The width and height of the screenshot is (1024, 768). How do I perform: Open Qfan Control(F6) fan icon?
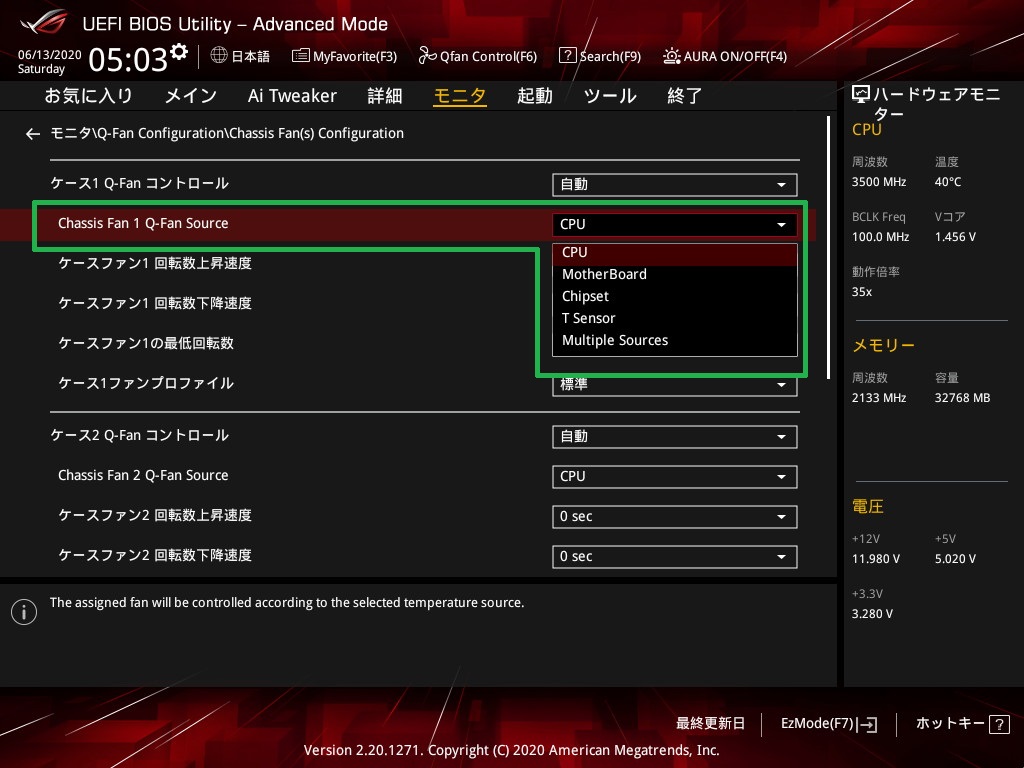click(427, 56)
